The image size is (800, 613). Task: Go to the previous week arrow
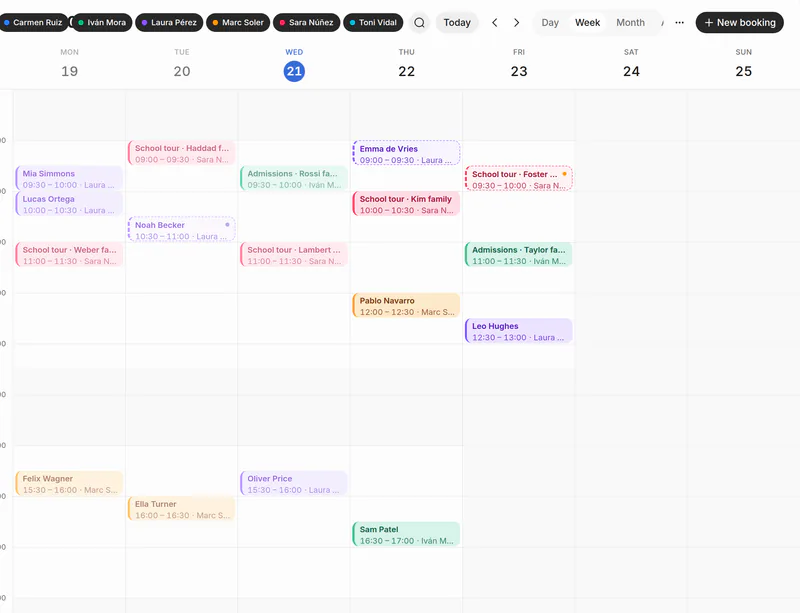click(494, 22)
